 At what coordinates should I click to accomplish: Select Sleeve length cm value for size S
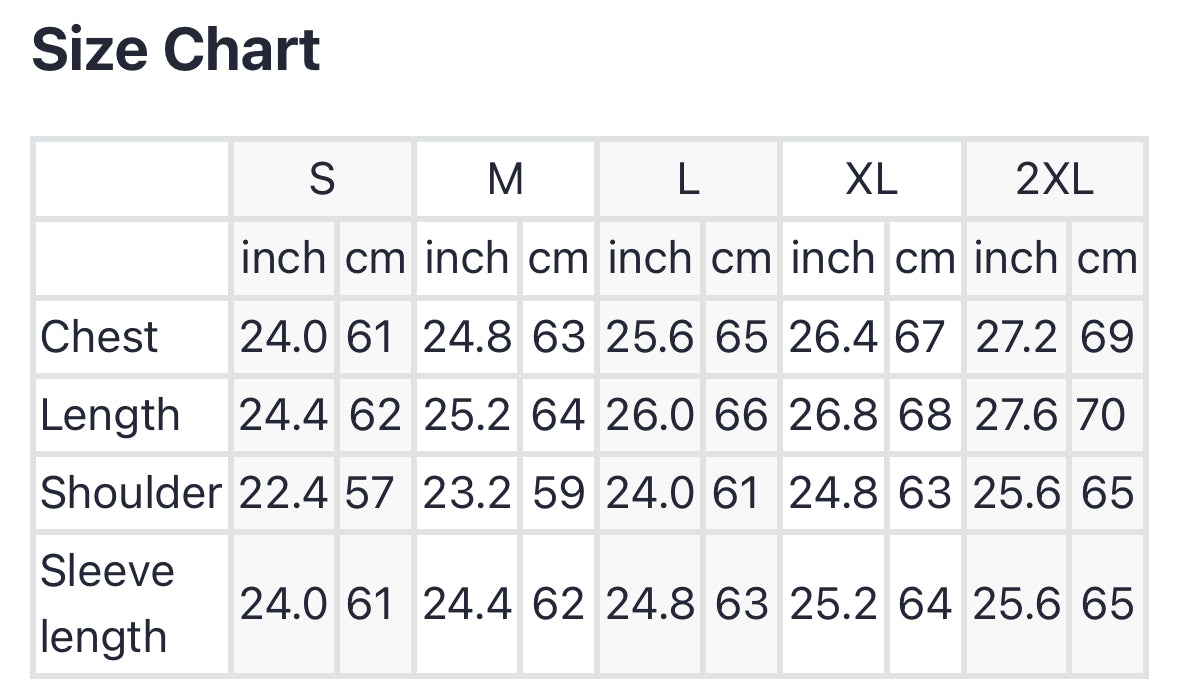coord(370,604)
